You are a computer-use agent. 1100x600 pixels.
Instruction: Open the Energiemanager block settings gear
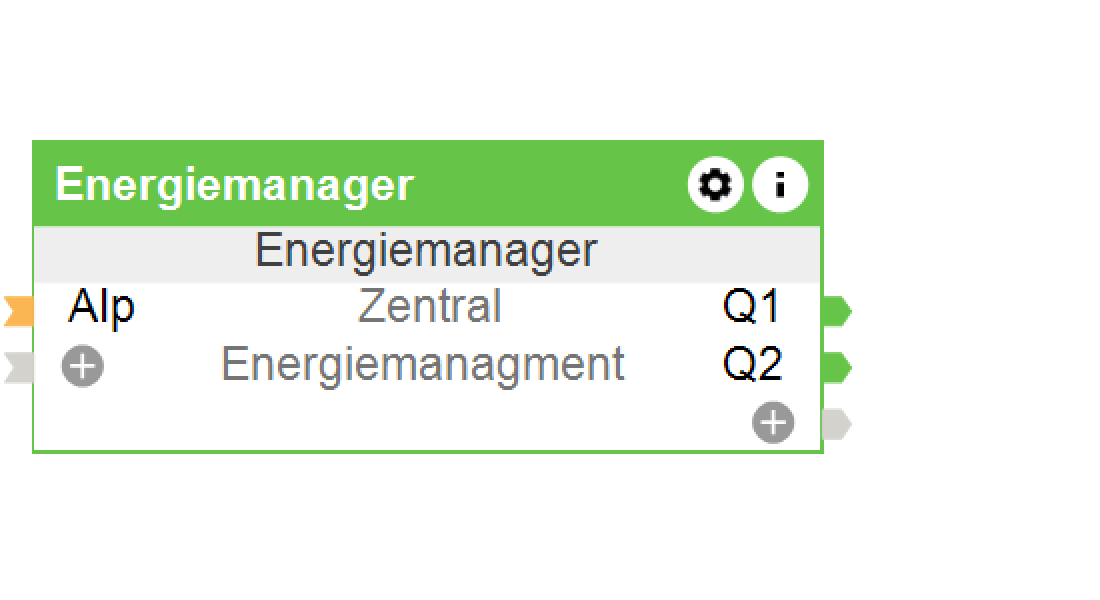715,185
